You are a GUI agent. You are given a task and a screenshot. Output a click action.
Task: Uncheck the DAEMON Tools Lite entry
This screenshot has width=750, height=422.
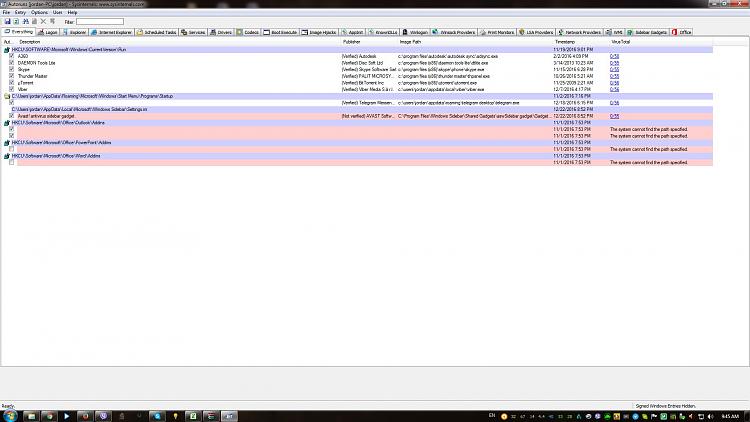point(11,63)
